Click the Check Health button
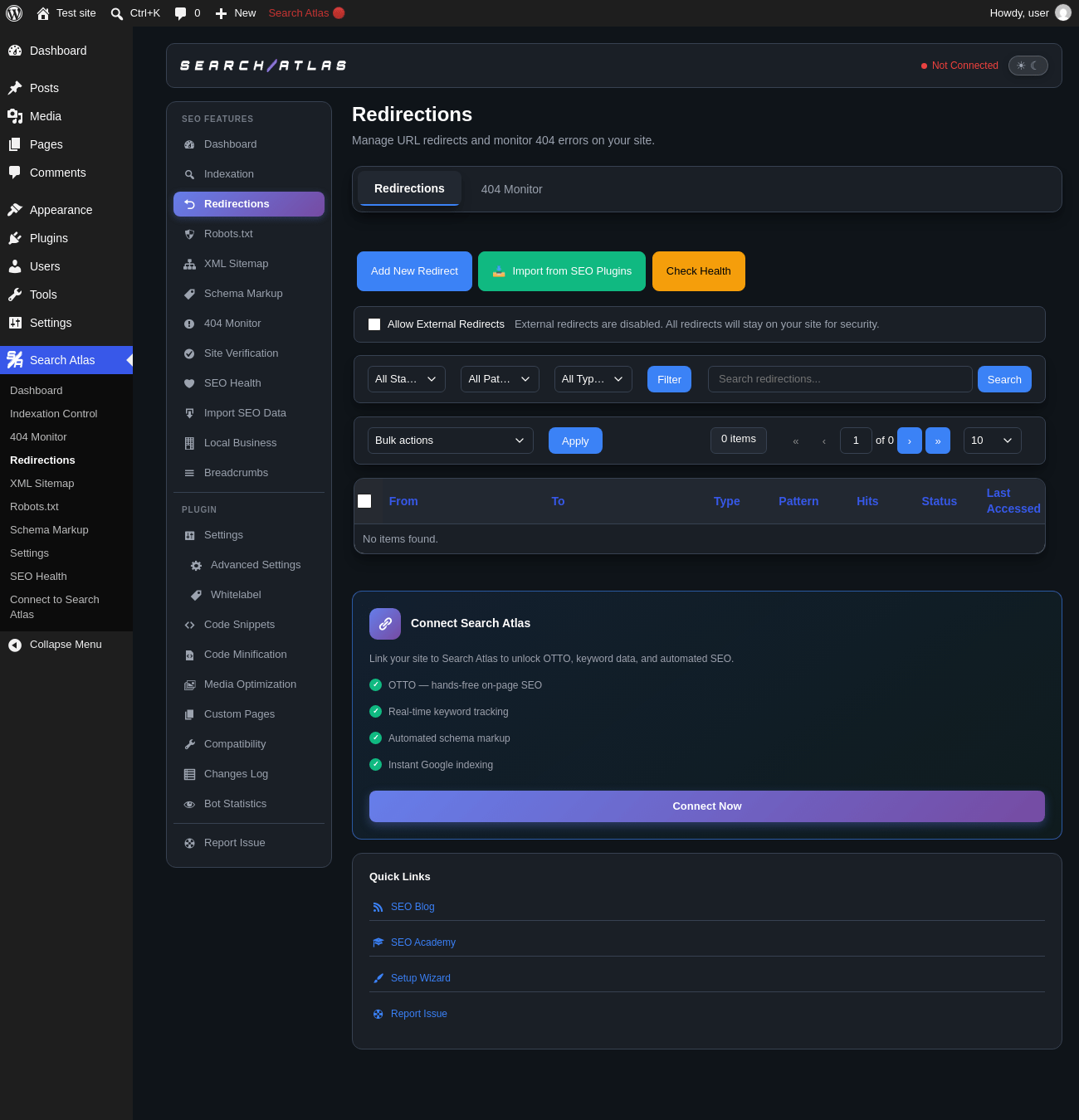This screenshot has height=1120, width=1079. [699, 271]
